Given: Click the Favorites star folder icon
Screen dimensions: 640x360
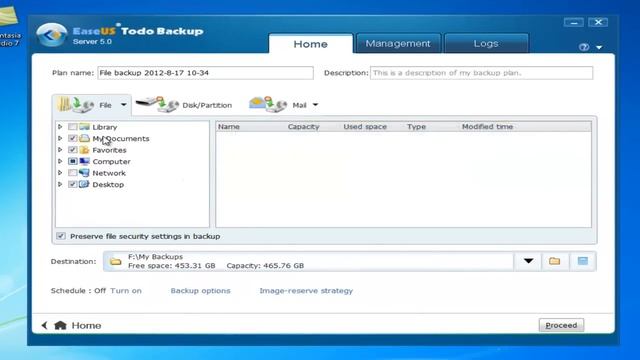Looking at the screenshot, I should 84,150.
